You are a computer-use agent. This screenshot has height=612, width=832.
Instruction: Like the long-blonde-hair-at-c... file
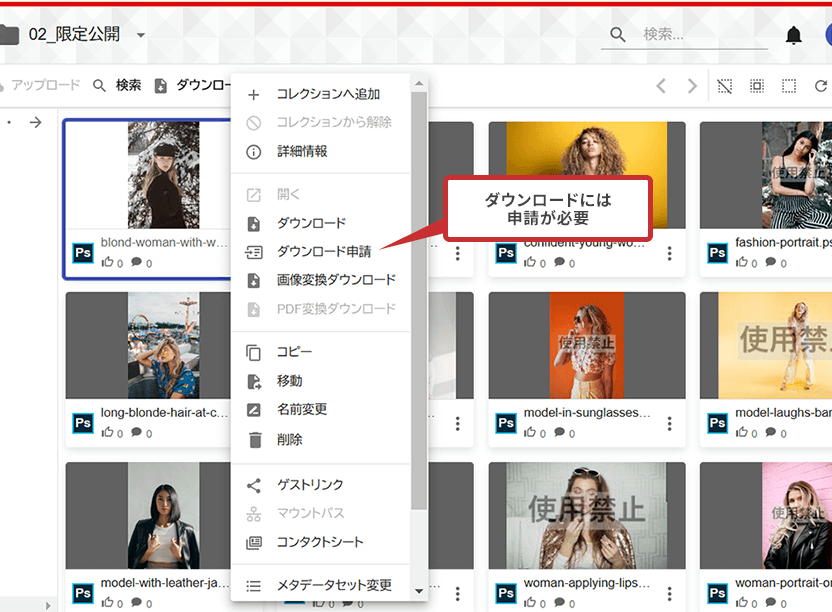pos(108,433)
